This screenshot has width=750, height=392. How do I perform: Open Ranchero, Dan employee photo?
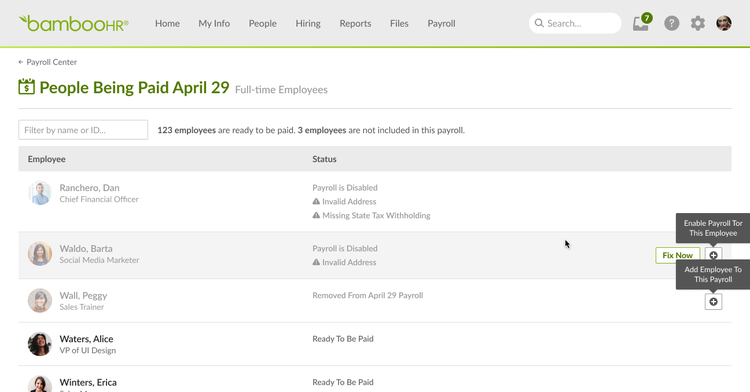pyautogui.click(x=40, y=193)
